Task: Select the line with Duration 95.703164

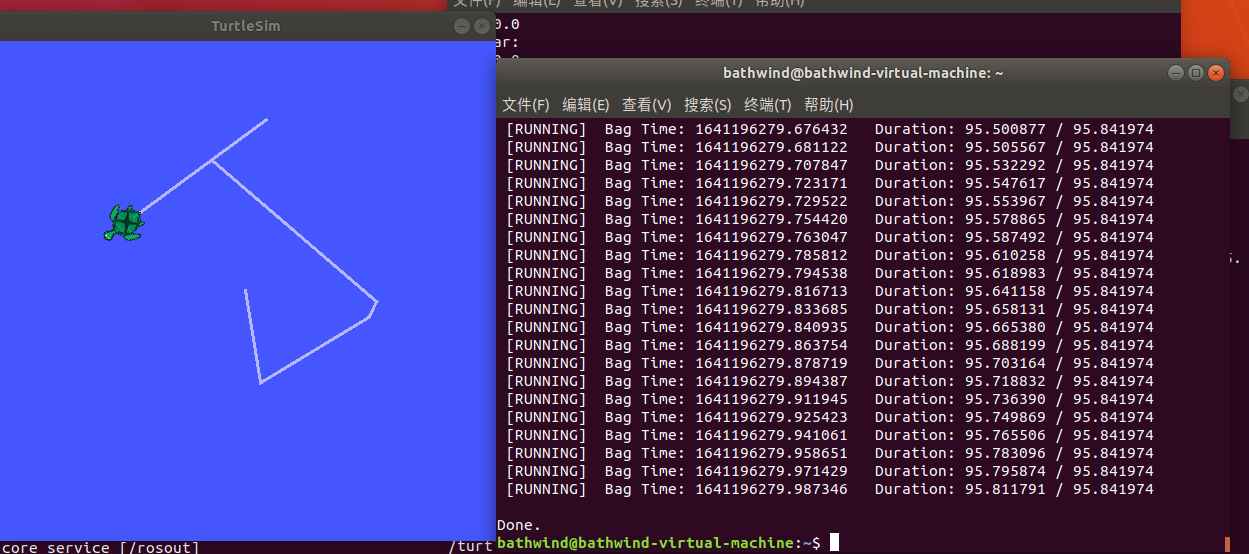Action: point(829,363)
